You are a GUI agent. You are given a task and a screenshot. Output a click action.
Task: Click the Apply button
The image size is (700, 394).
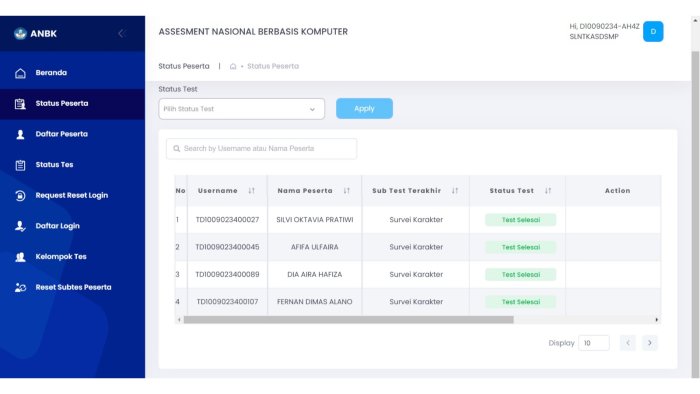pos(364,108)
